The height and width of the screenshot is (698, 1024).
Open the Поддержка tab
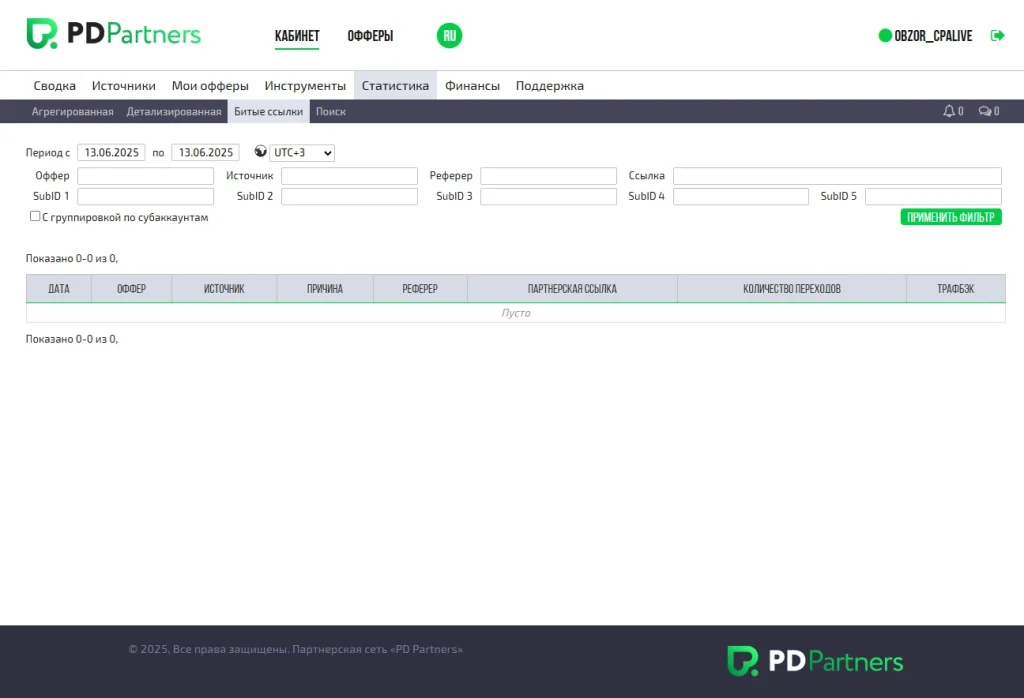(550, 86)
